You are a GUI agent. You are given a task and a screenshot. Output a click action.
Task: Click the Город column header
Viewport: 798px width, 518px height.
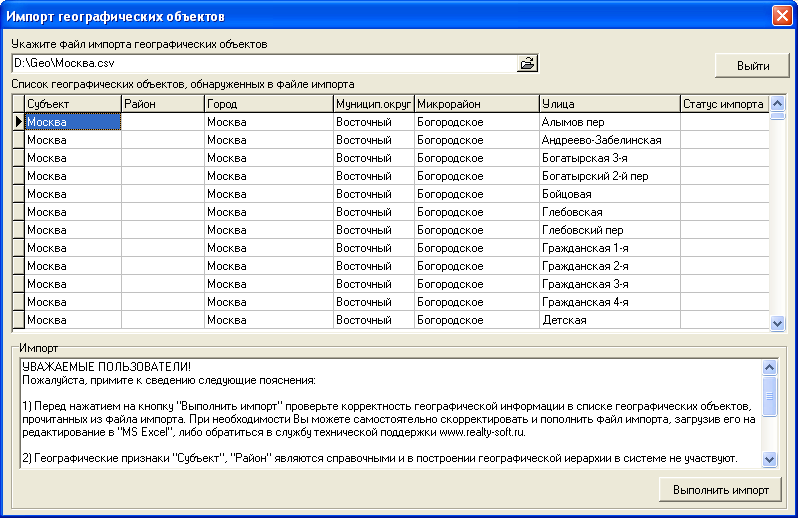pyautogui.click(x=268, y=104)
